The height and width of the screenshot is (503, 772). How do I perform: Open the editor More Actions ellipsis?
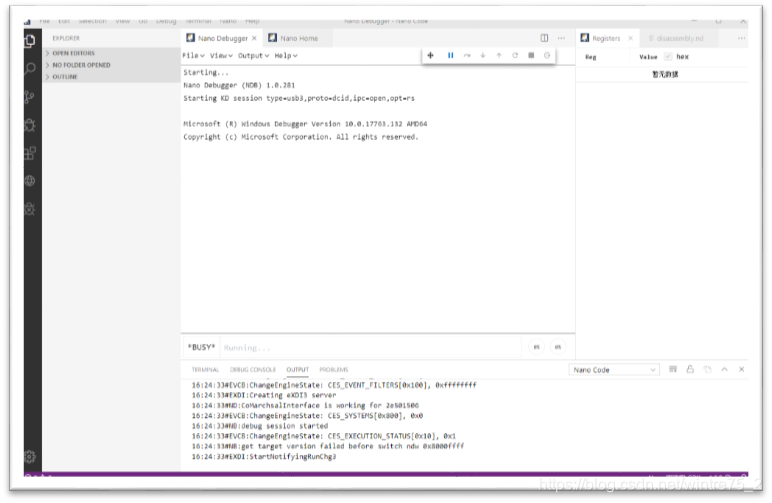coord(561,38)
